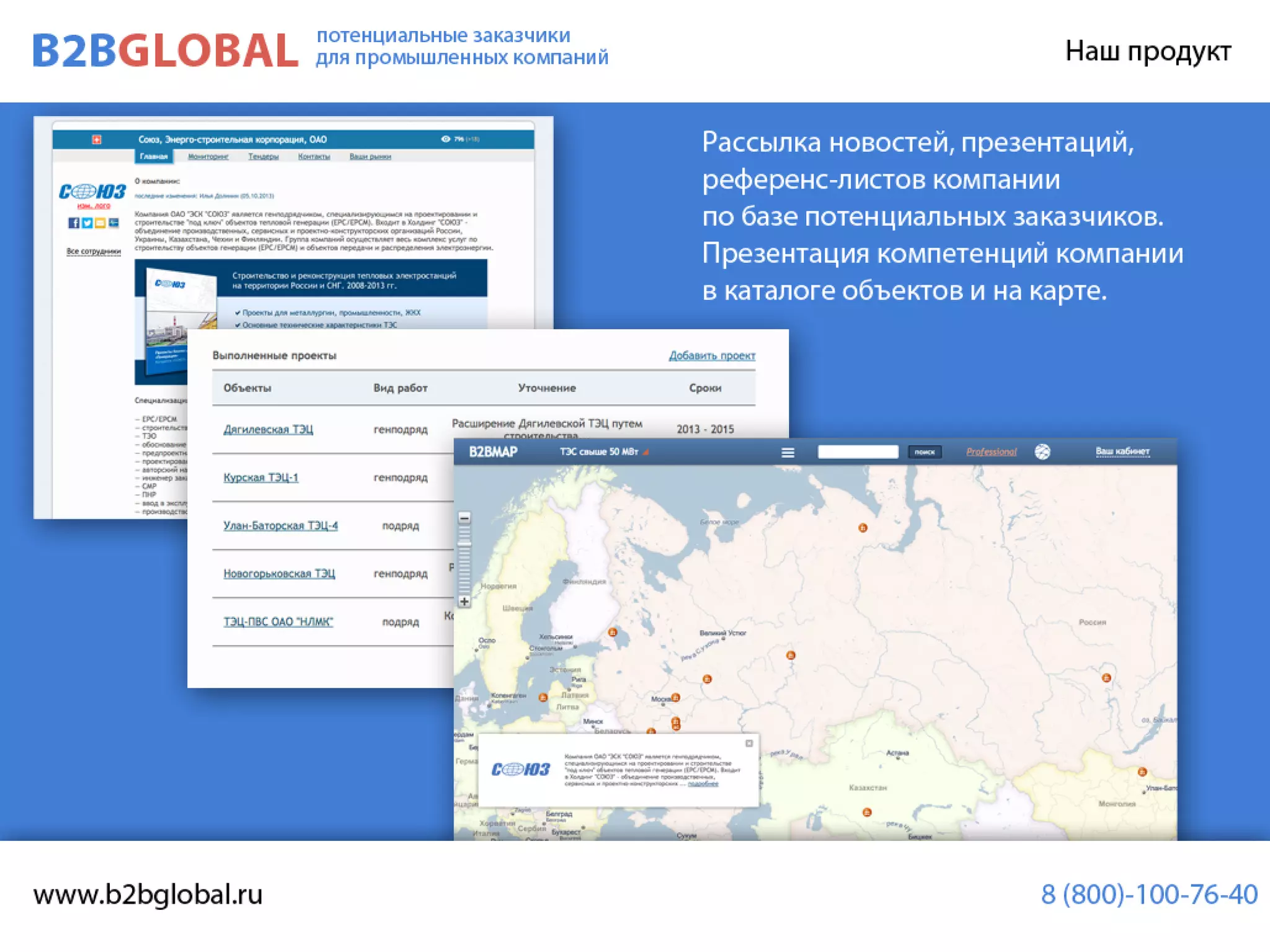Viewport: 1270px width, 952px height.
Task: Click the globe icon in map header
Action: pos(1042,452)
